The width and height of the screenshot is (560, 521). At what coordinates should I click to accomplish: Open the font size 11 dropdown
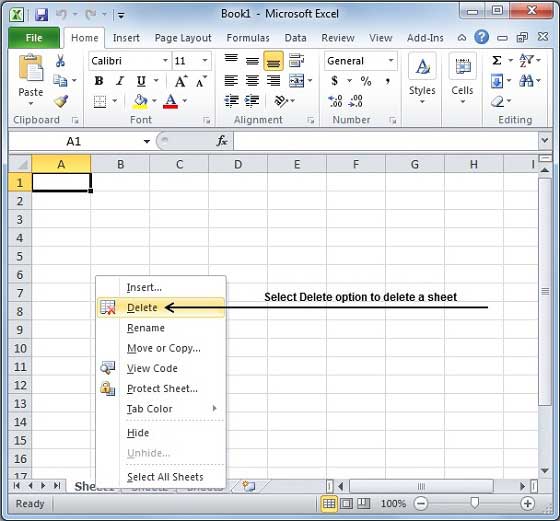(x=205, y=60)
